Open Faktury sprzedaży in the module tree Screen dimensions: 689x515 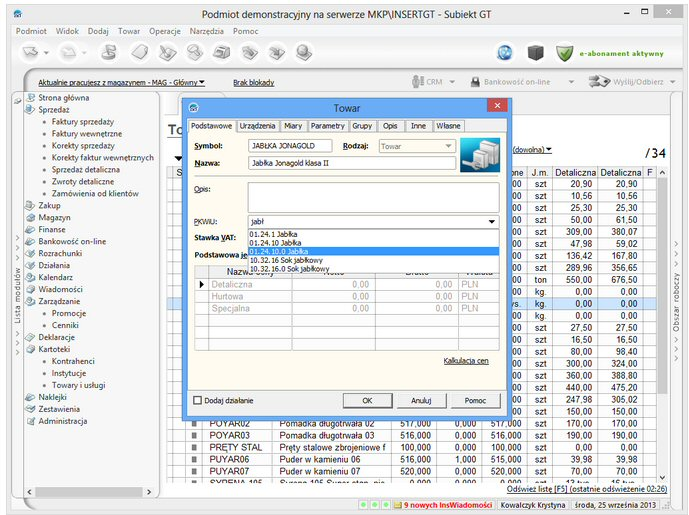point(85,121)
